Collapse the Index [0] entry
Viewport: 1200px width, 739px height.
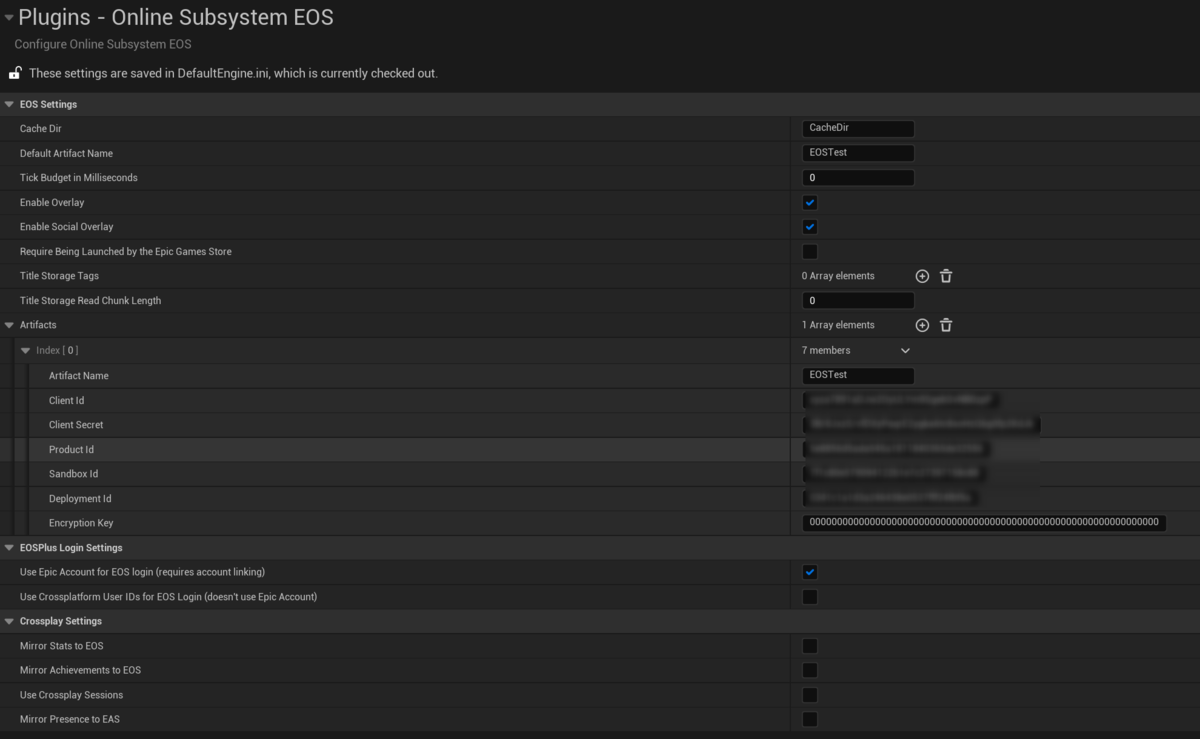(x=26, y=350)
